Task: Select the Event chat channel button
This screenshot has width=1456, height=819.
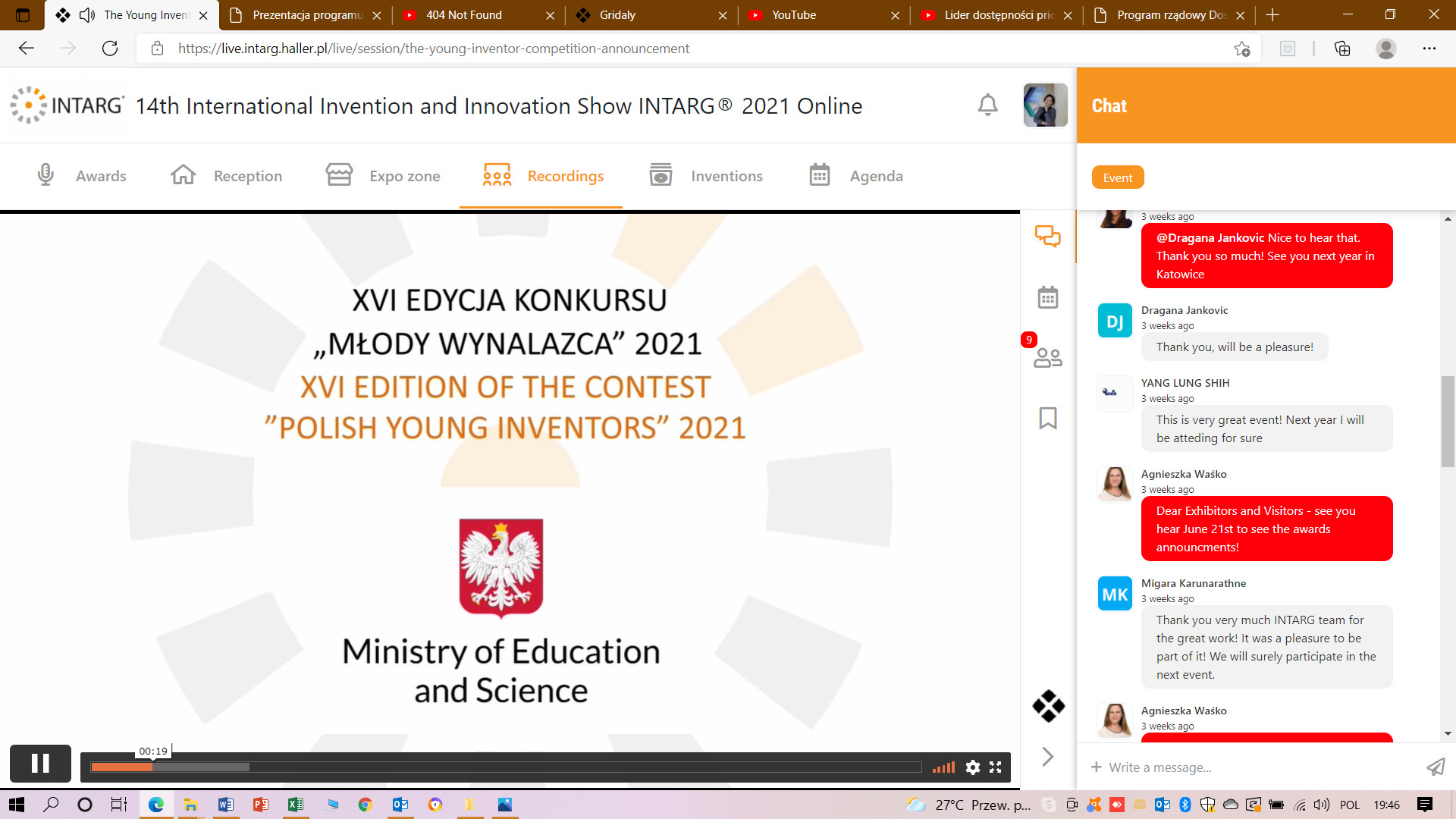Action: tap(1118, 177)
